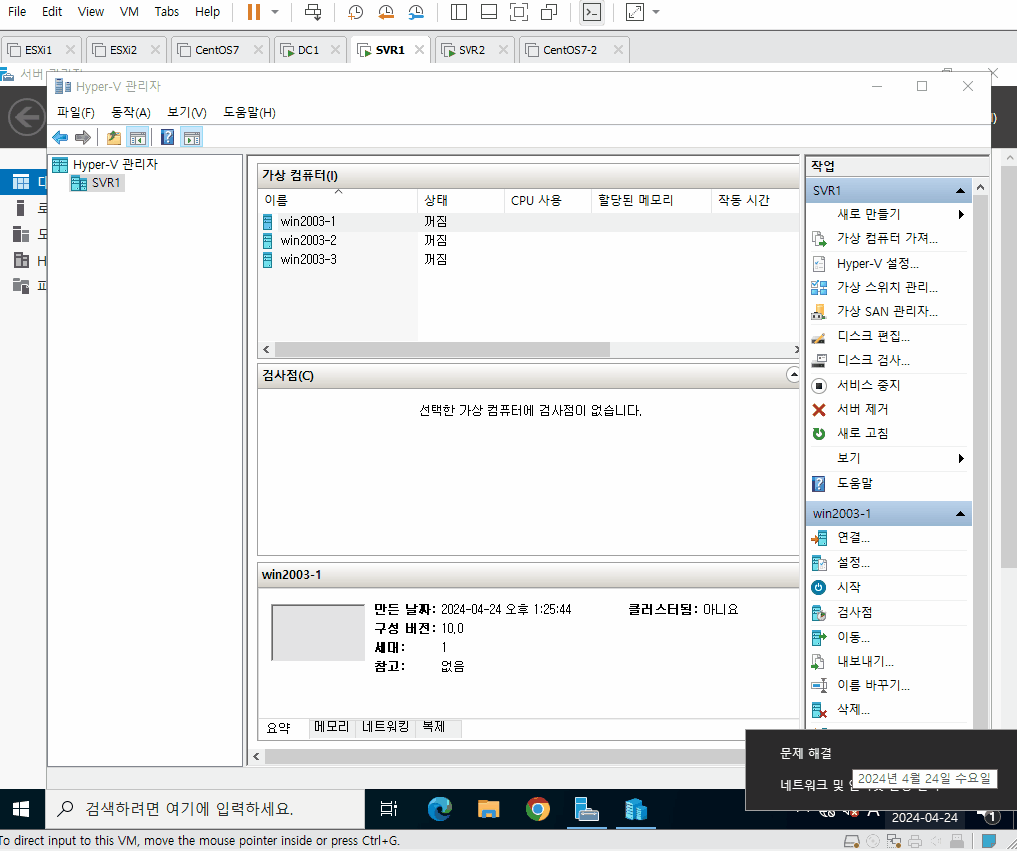Screen dimensions: 1017x851
Task: Switch to the 네트워킹 tab
Action: tap(385, 727)
